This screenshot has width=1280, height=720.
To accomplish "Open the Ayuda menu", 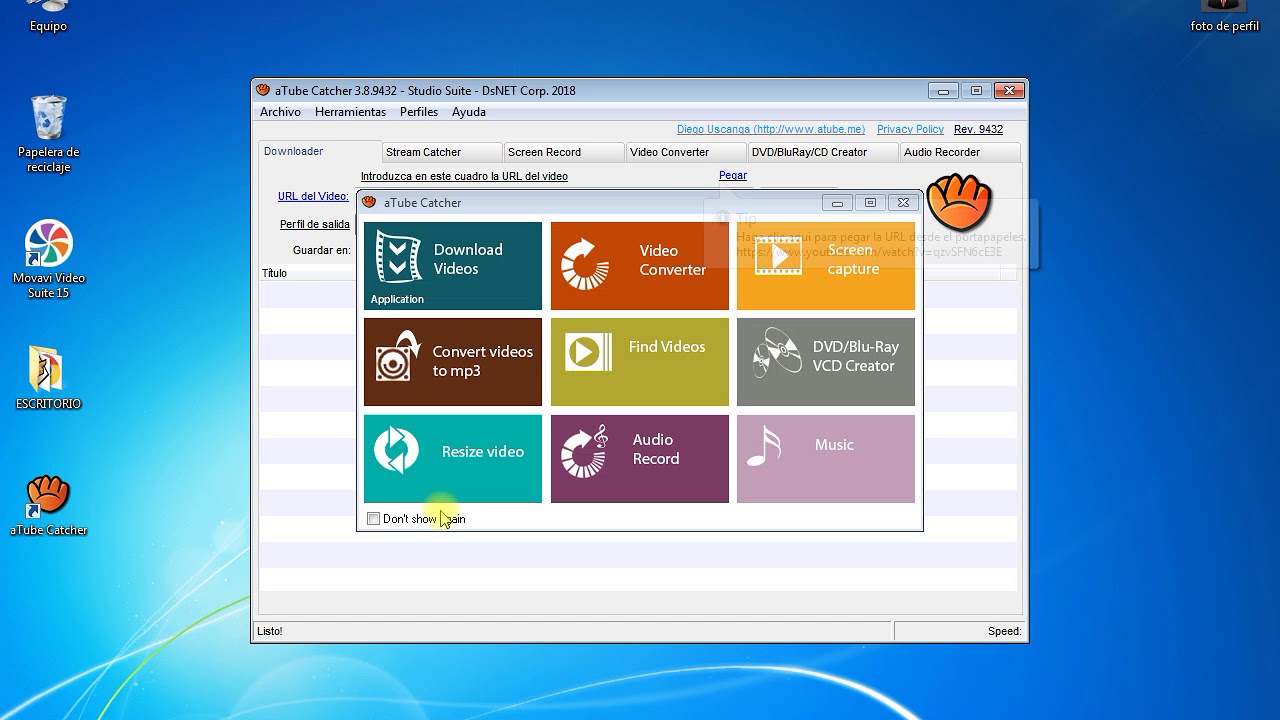I will coord(469,112).
